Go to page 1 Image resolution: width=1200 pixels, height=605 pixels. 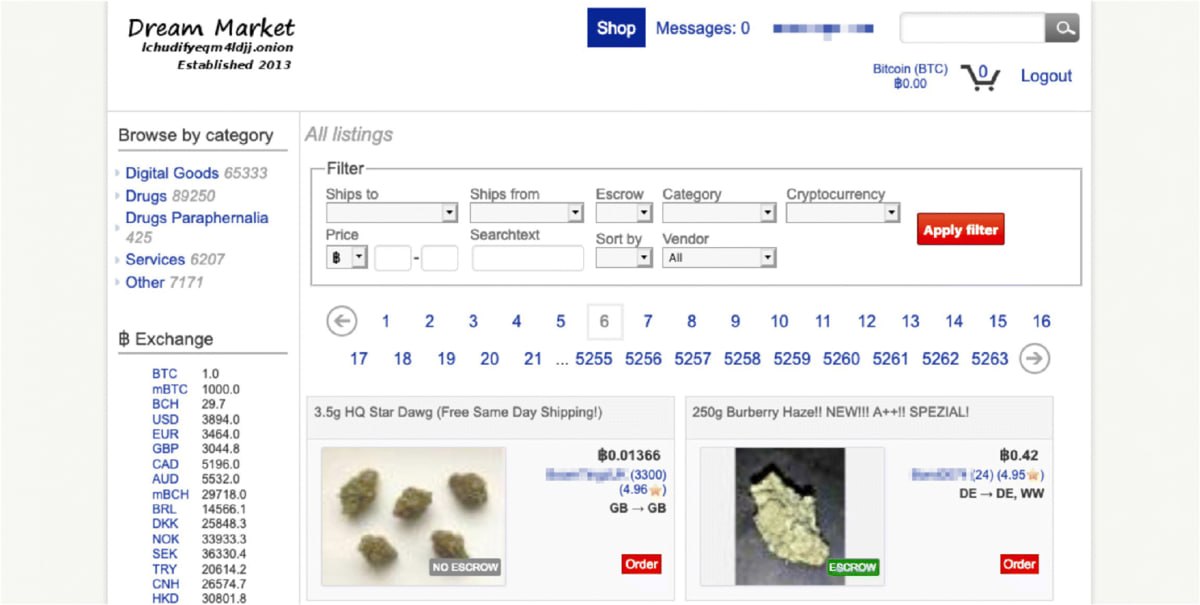pyautogui.click(x=386, y=322)
